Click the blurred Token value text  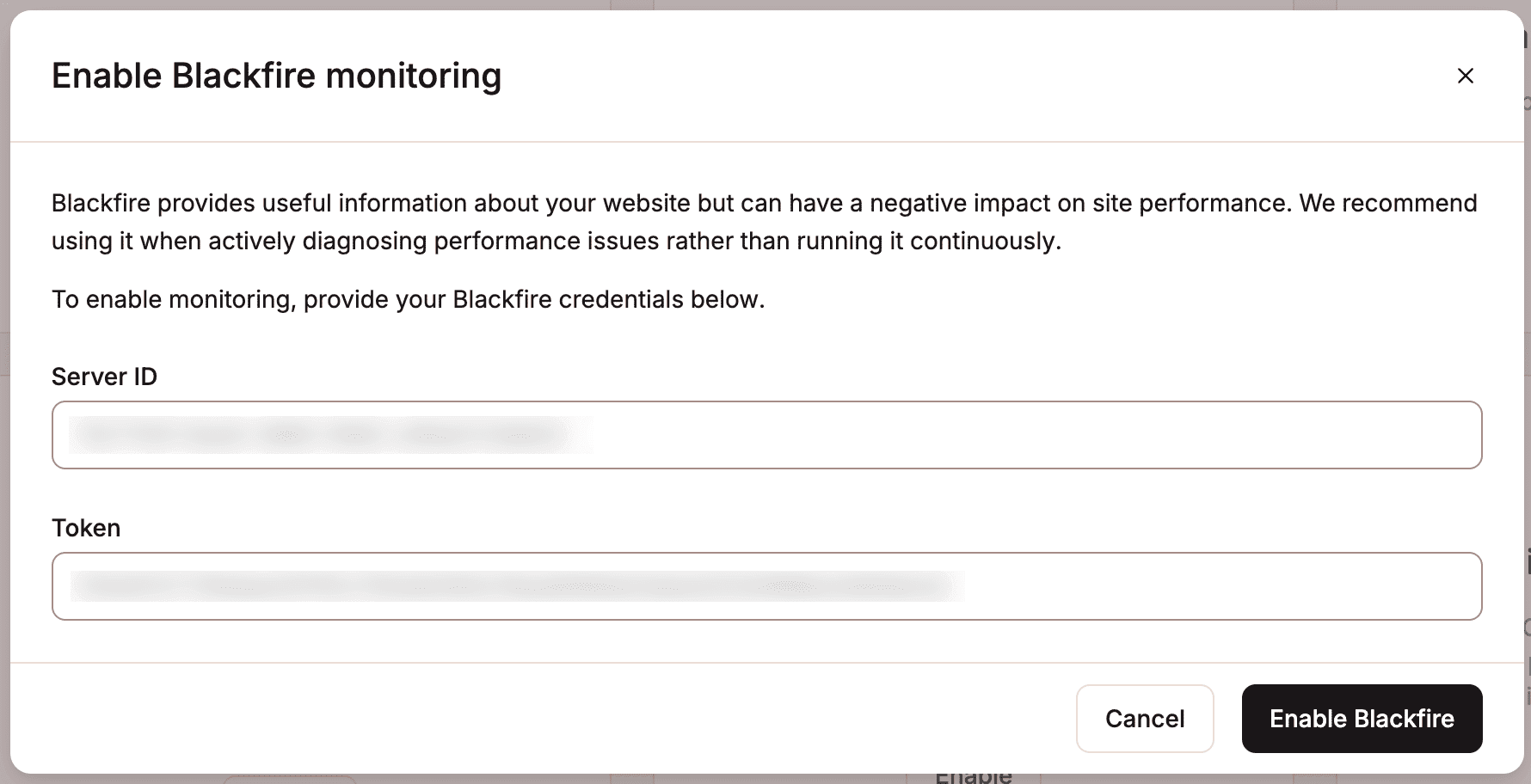coord(516,586)
